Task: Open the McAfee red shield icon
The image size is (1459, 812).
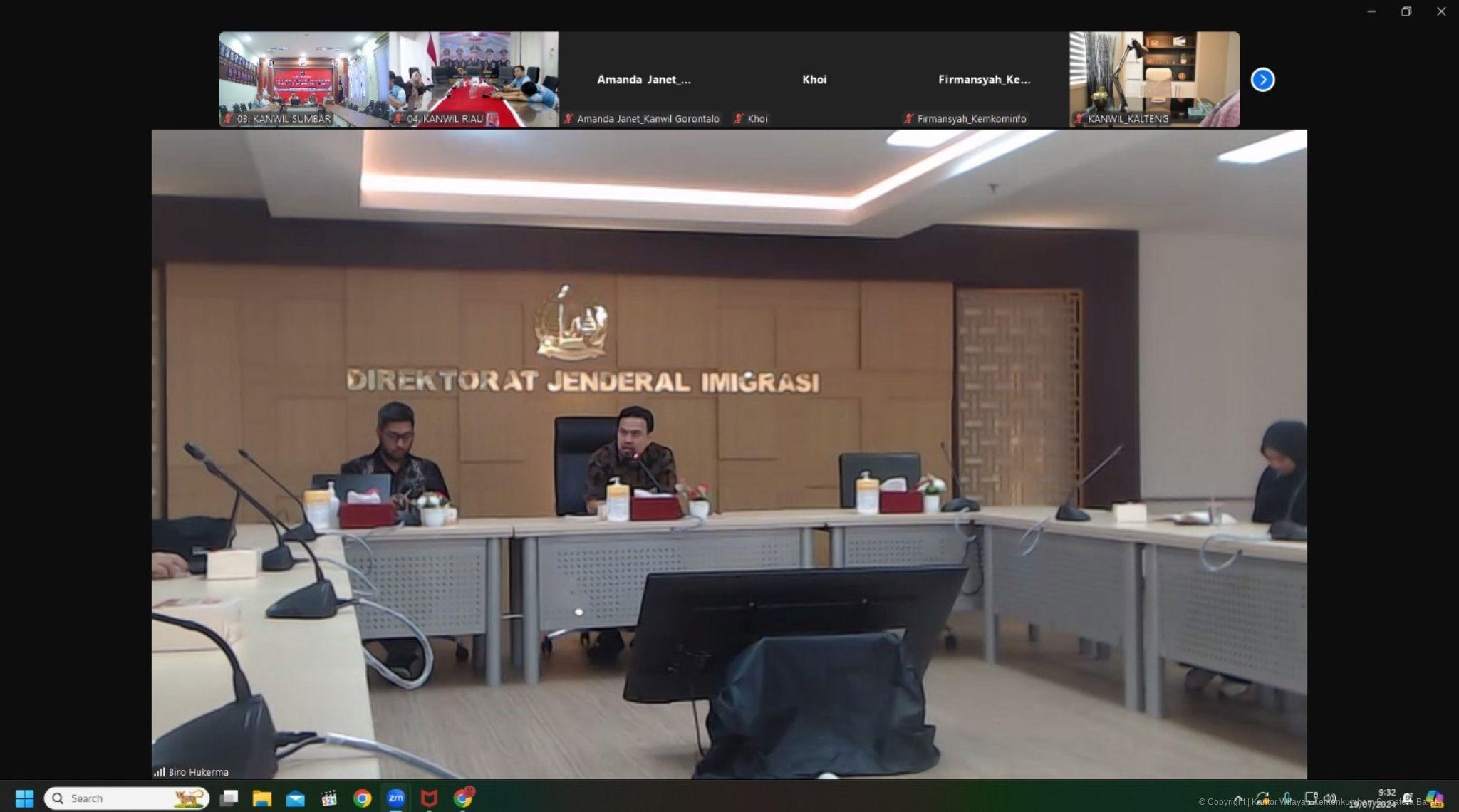Action: [429, 798]
